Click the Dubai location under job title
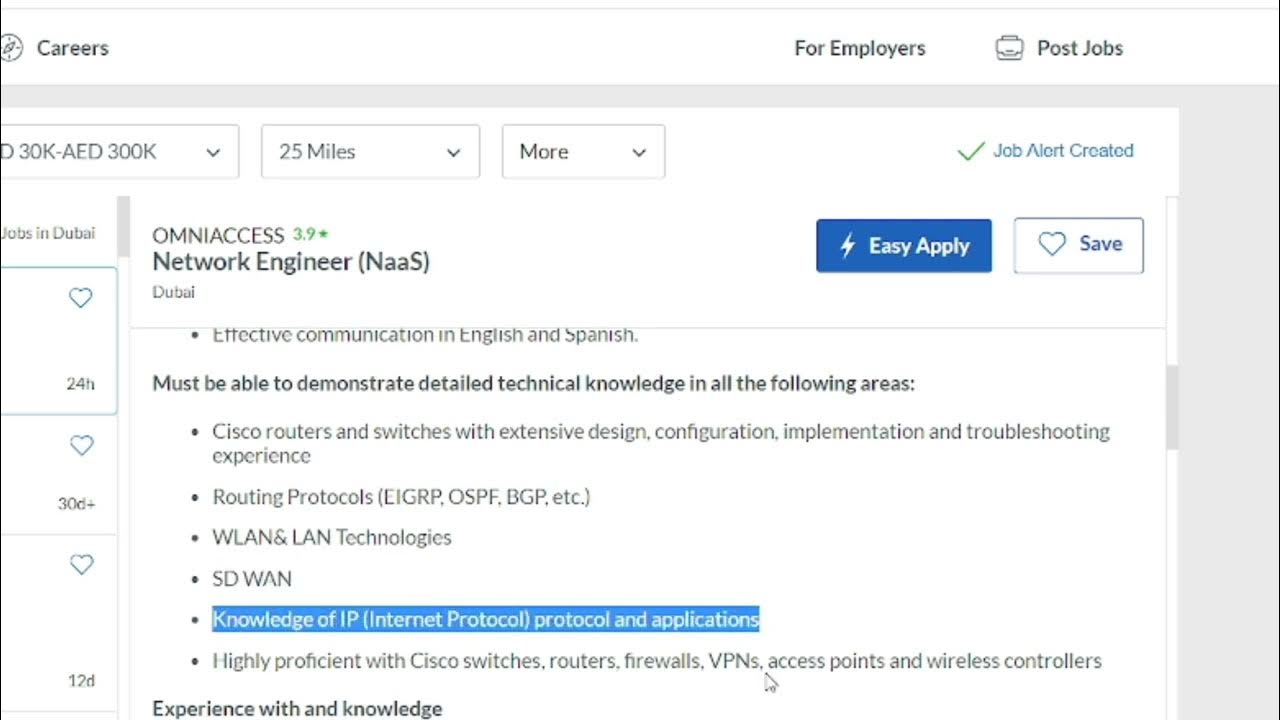This screenshot has height=720, width=1280. coord(173,292)
